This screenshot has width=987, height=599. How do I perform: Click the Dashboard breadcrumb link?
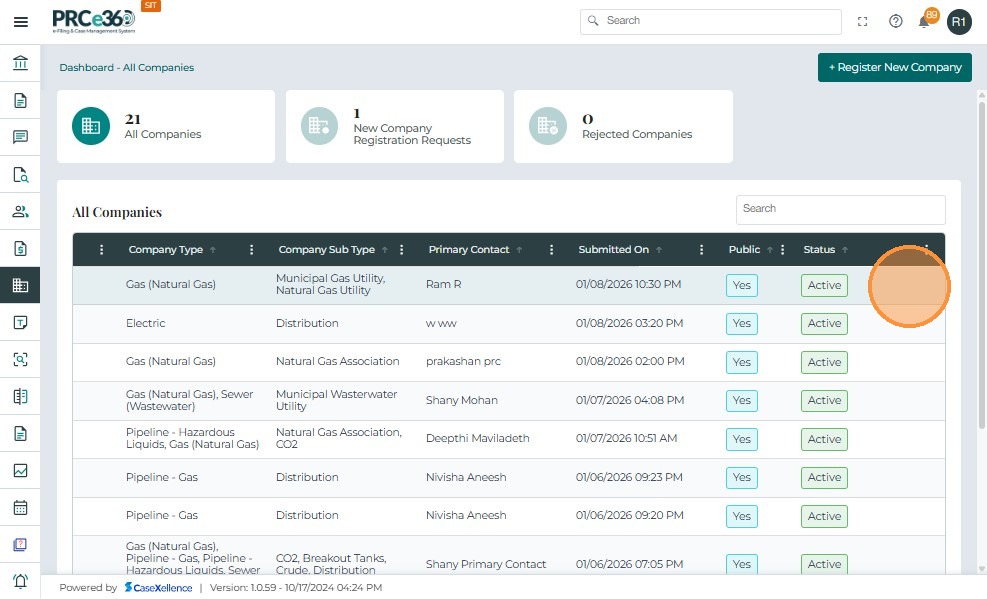click(x=86, y=68)
